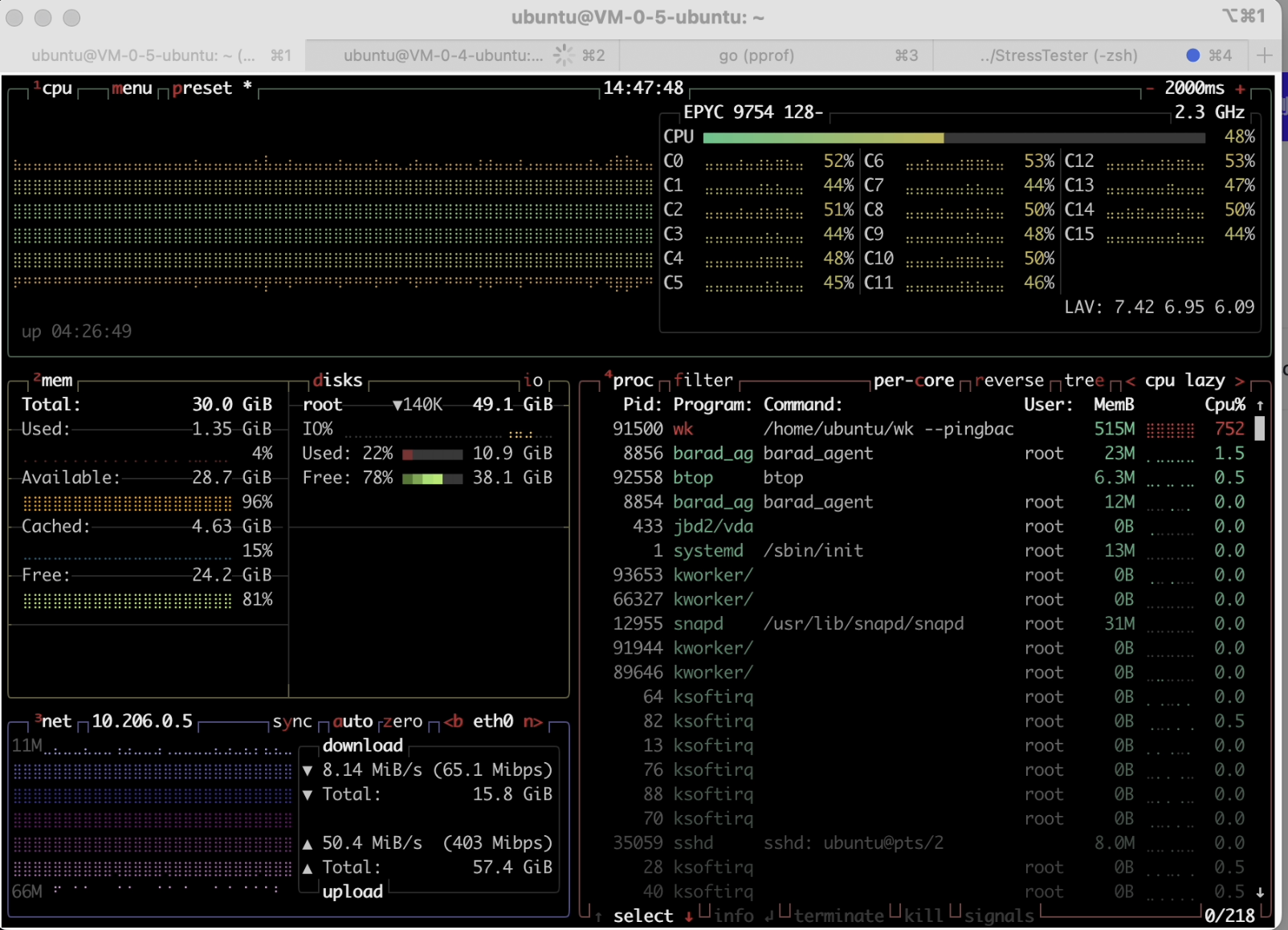Enable tree view for processes
The height and width of the screenshot is (930, 1288).
pos(1084,381)
